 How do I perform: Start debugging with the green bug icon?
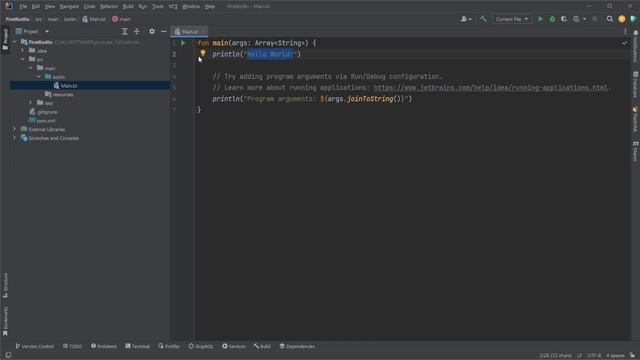(x=552, y=19)
